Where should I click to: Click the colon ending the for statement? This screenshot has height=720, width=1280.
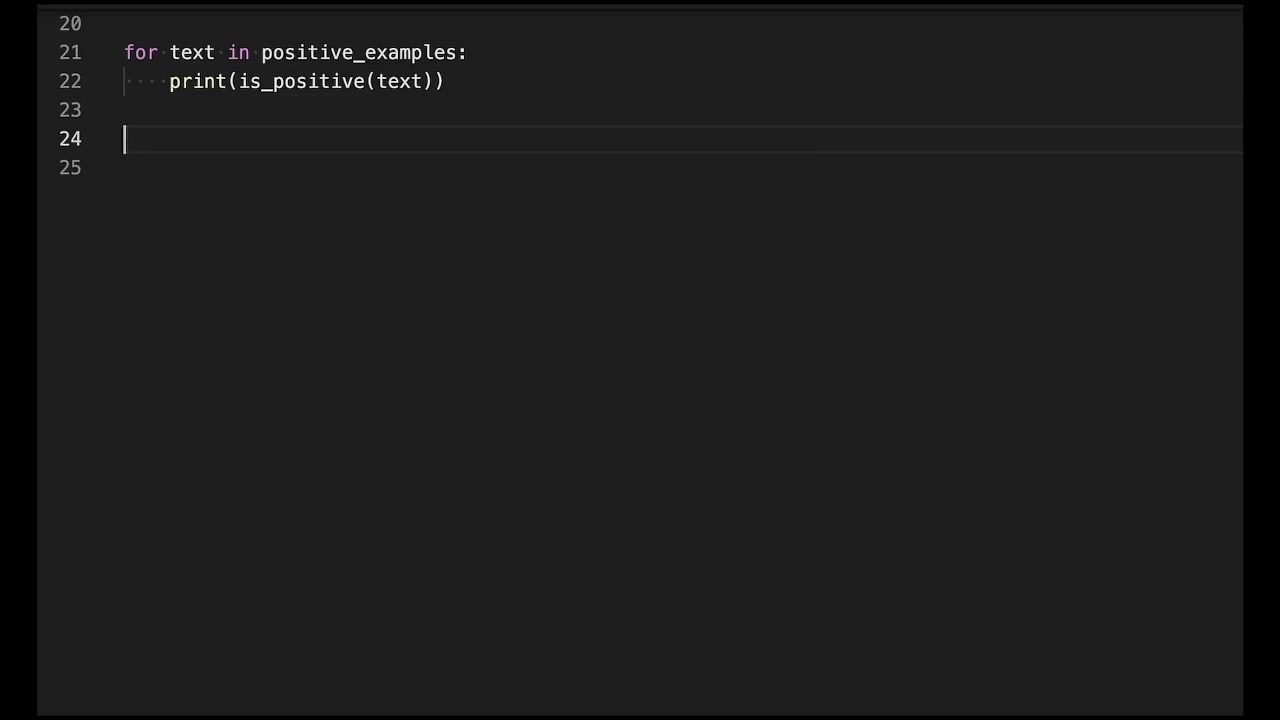[462, 52]
